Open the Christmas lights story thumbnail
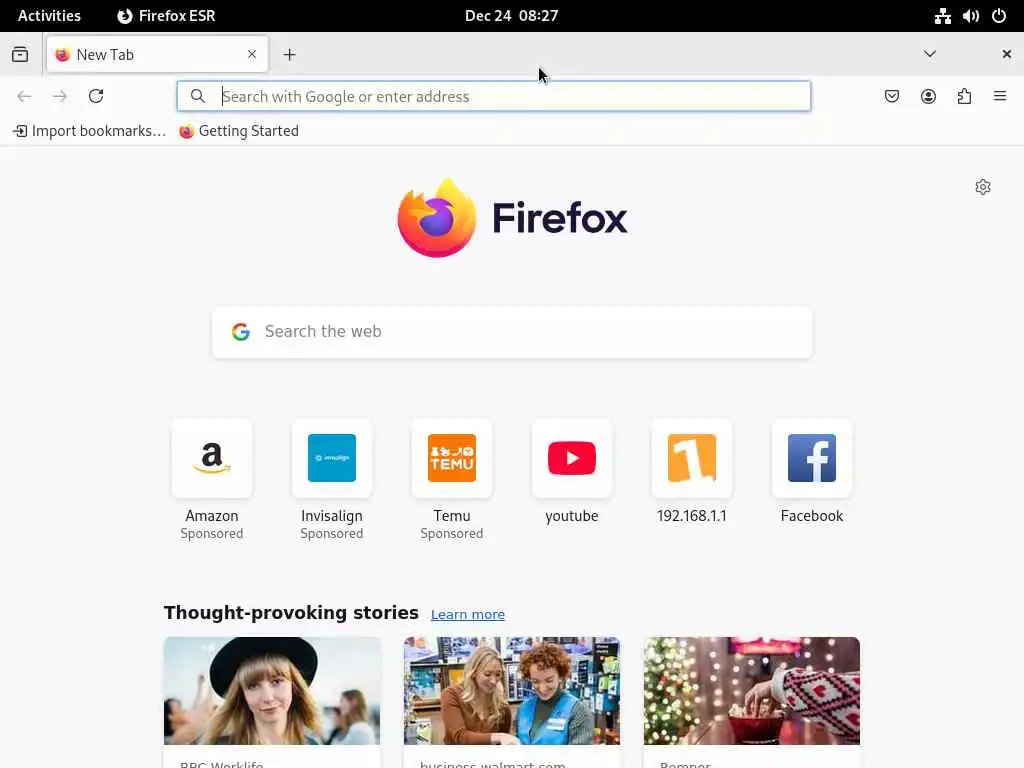 point(752,691)
